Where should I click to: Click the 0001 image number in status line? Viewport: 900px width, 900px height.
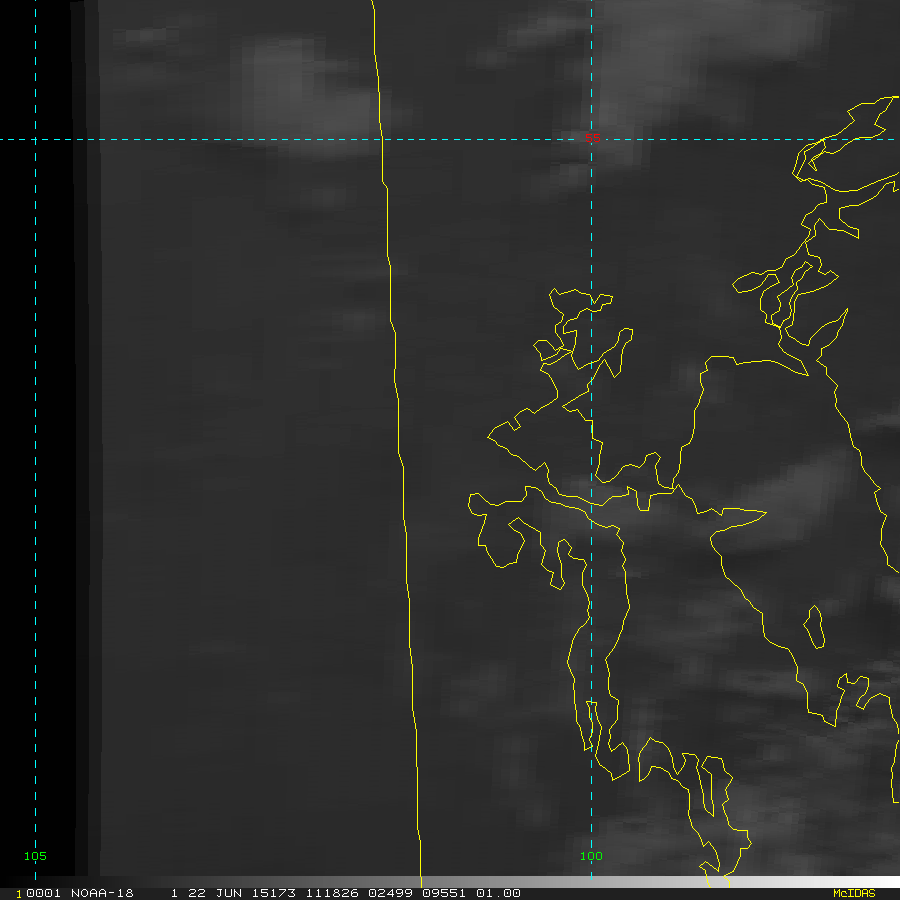[x=44, y=893]
